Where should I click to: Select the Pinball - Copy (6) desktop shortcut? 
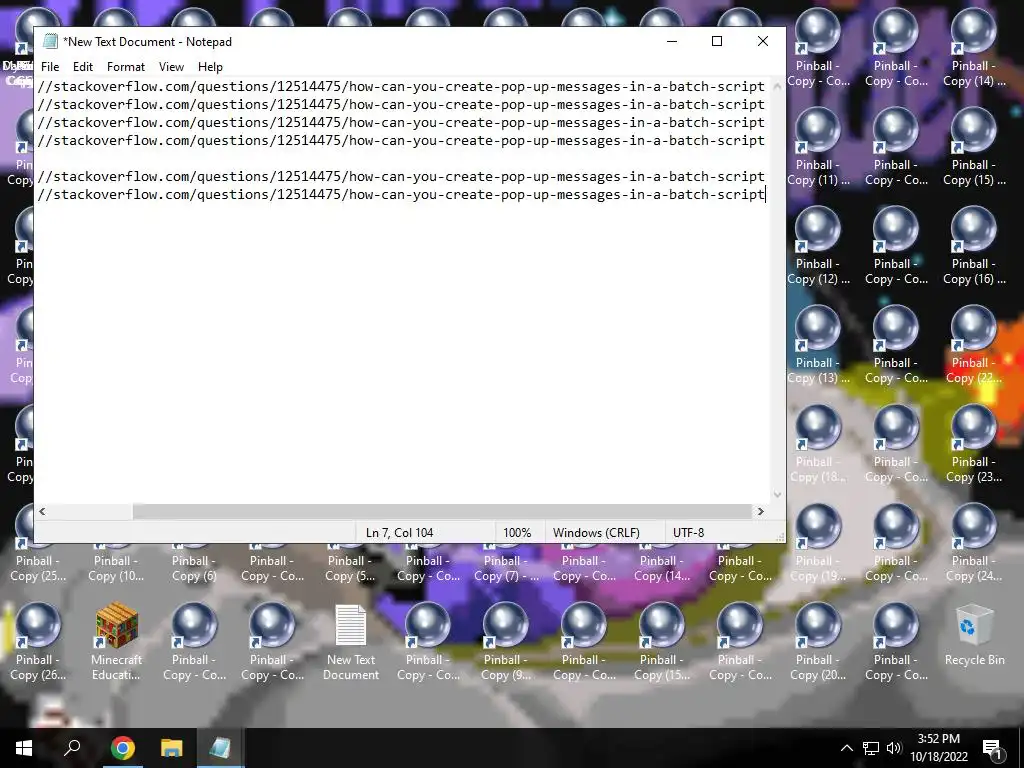pyautogui.click(x=194, y=562)
